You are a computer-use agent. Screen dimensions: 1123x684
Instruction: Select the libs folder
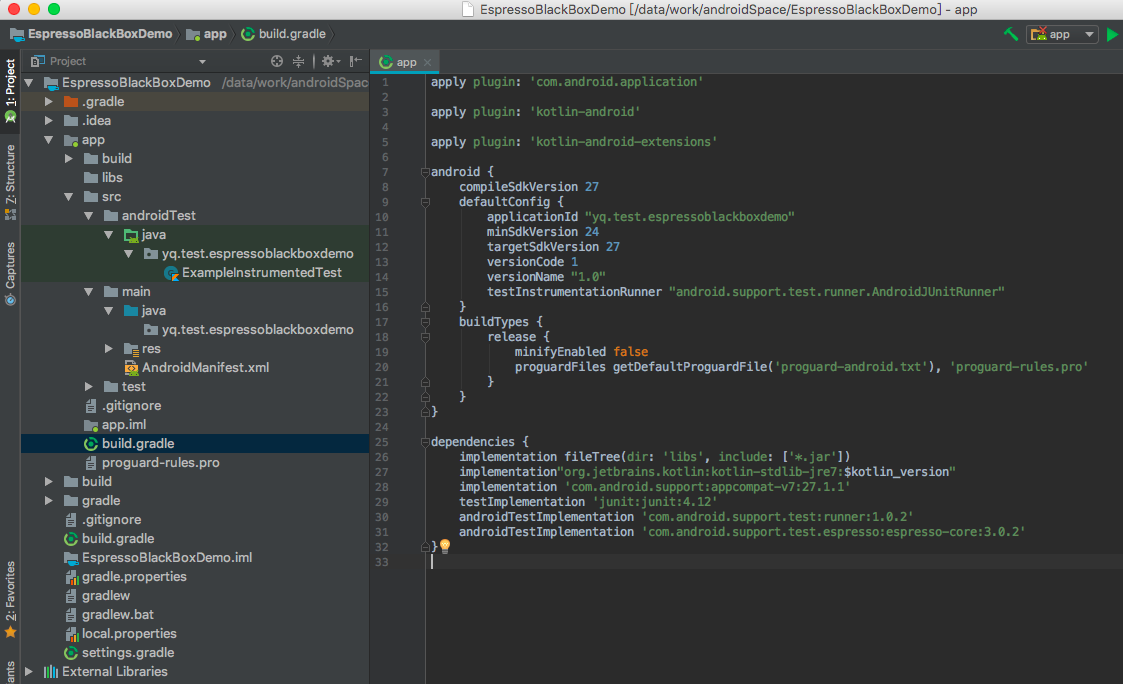point(112,178)
